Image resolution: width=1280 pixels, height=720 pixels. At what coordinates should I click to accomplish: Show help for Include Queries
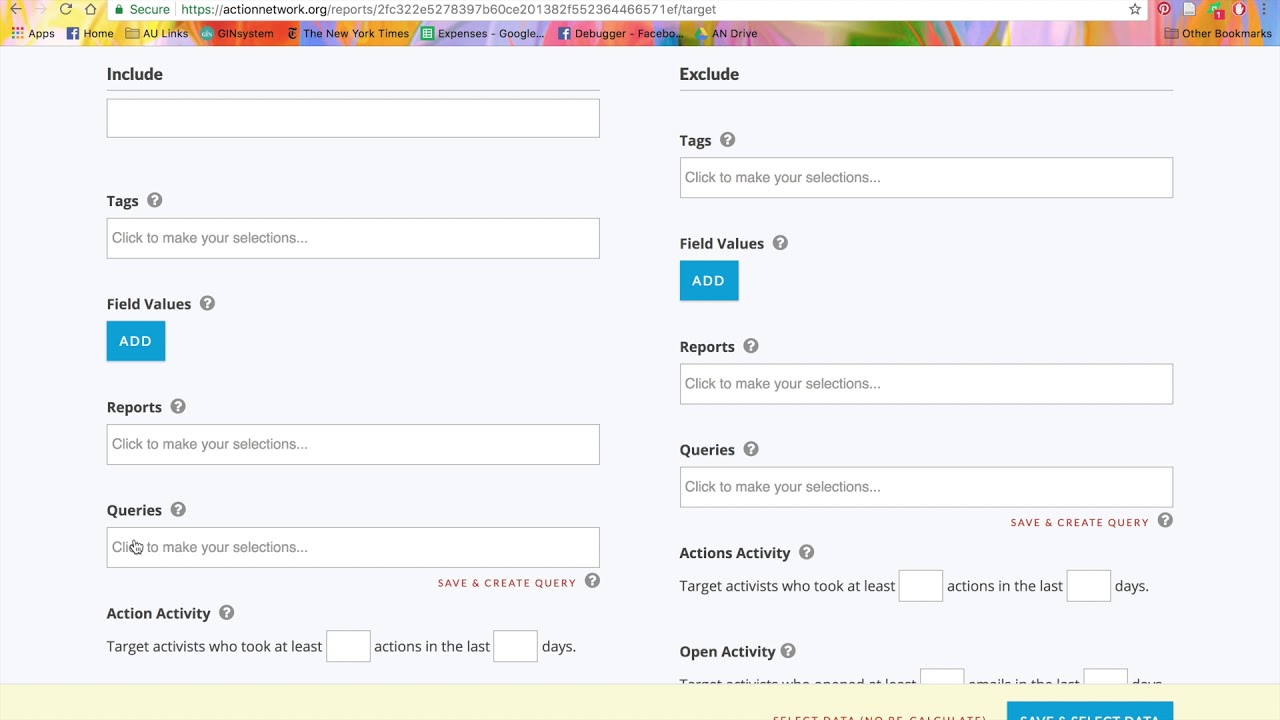(x=178, y=509)
